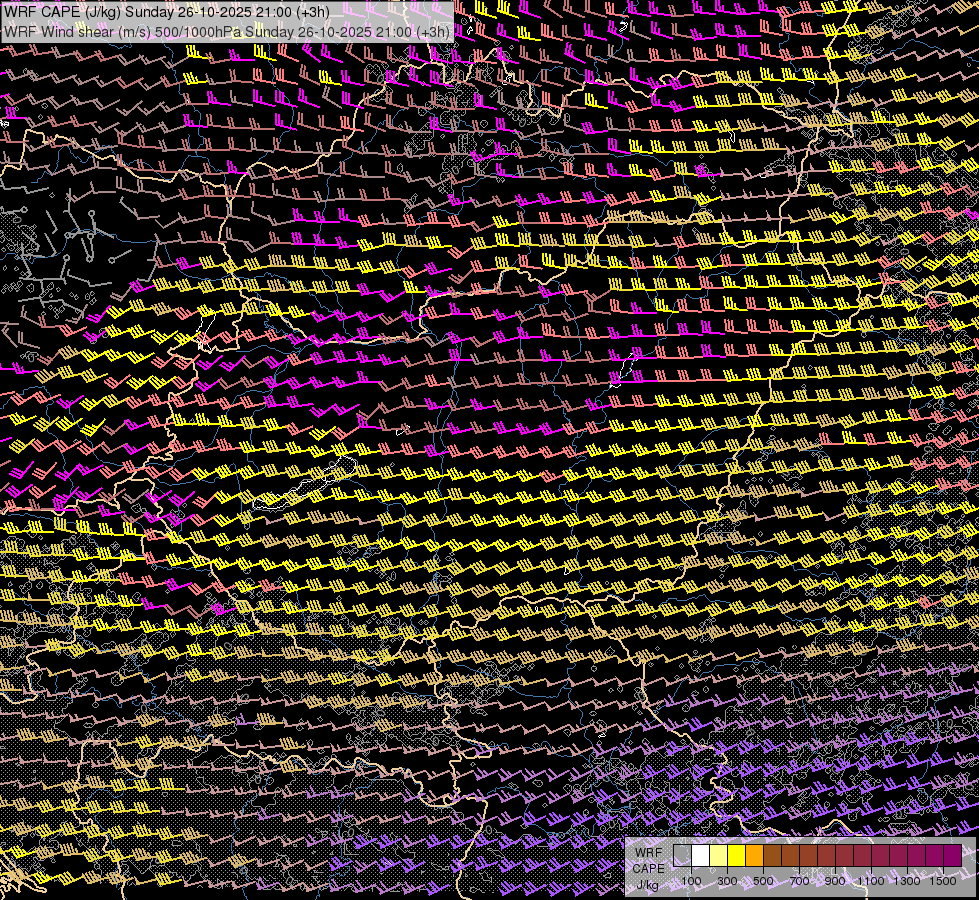Click the legend value 100
Viewport: 979px width, 900px height.
click(691, 881)
